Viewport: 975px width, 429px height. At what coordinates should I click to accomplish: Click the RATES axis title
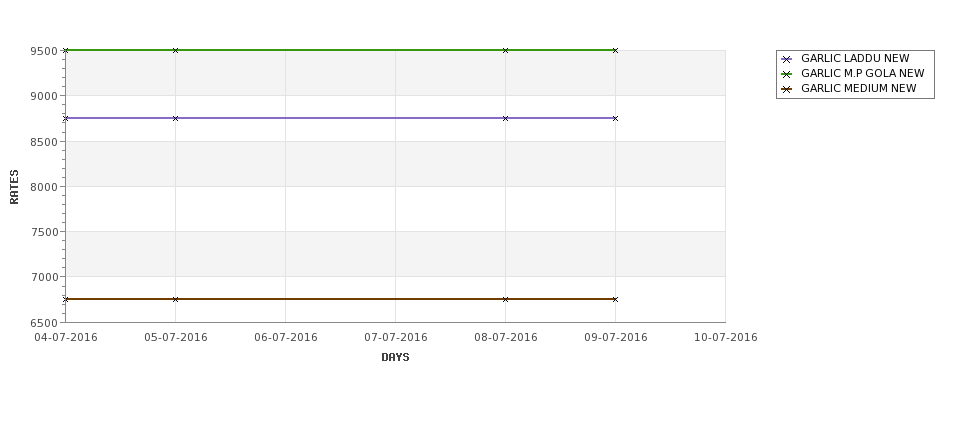coord(14,187)
